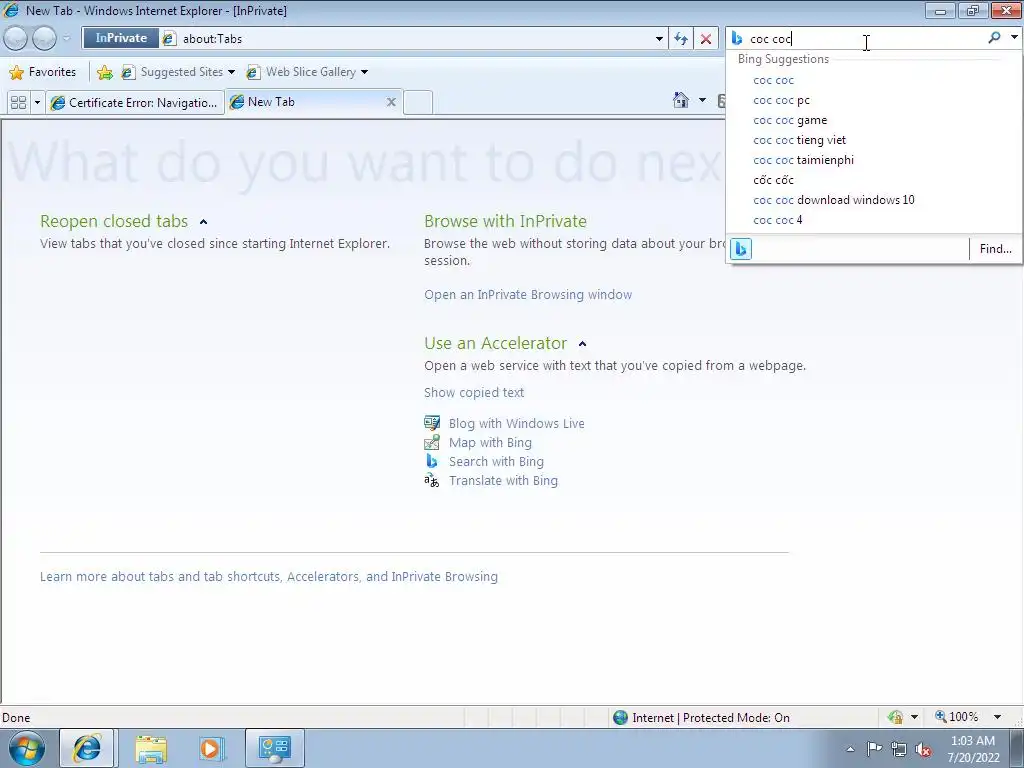Click the Show copied text link

click(474, 392)
